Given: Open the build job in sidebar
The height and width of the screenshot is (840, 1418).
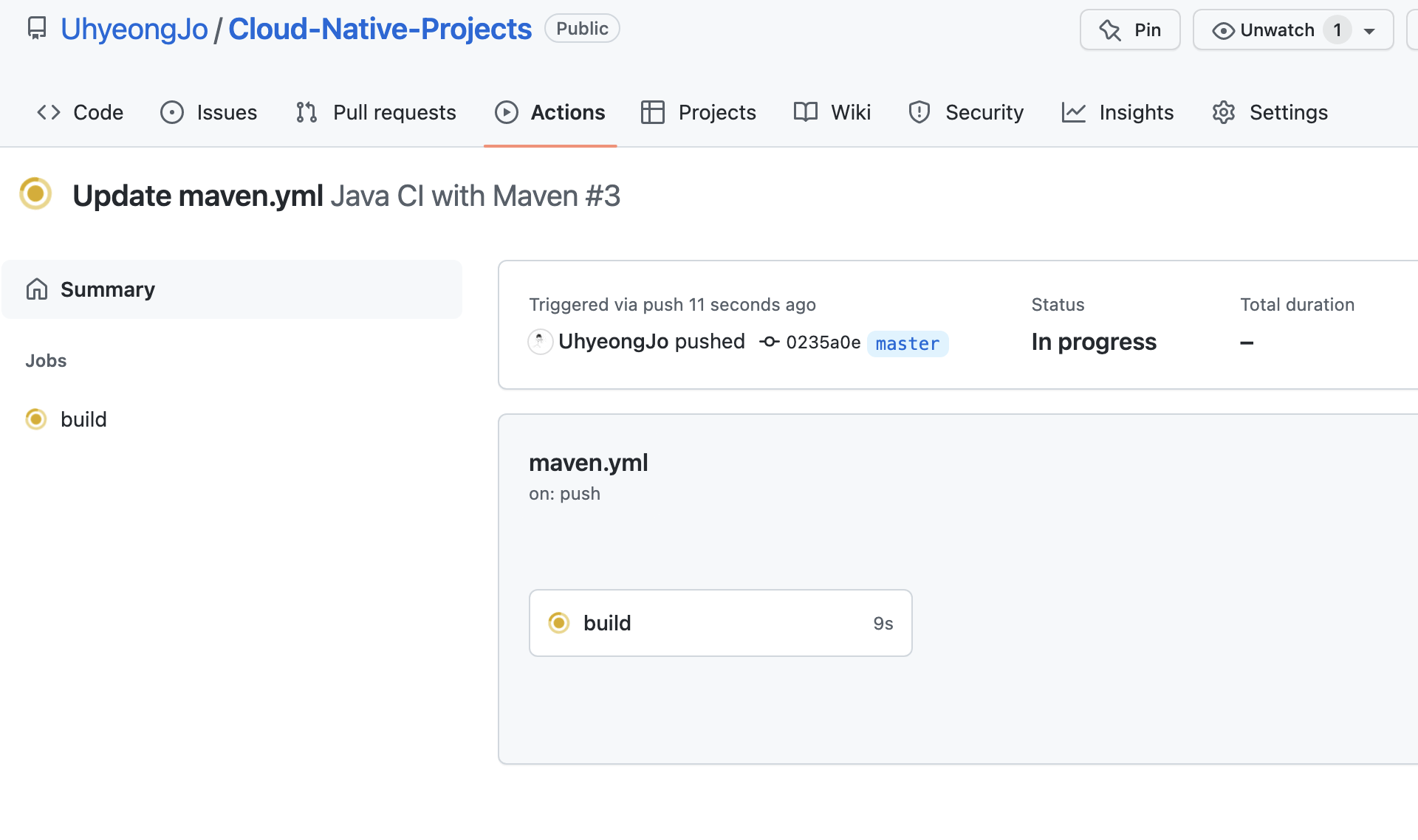Looking at the screenshot, I should (83, 419).
